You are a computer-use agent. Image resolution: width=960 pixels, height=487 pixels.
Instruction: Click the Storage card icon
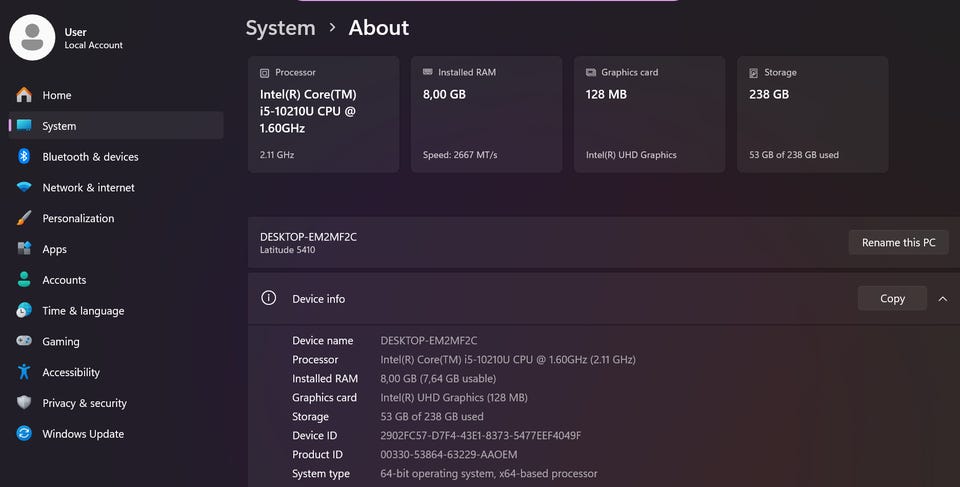[754, 73]
